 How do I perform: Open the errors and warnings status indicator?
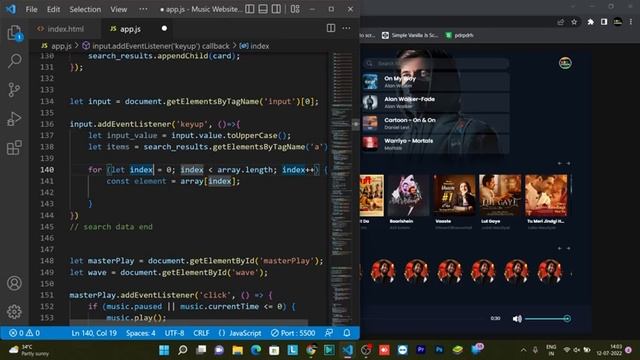[x=24, y=333]
